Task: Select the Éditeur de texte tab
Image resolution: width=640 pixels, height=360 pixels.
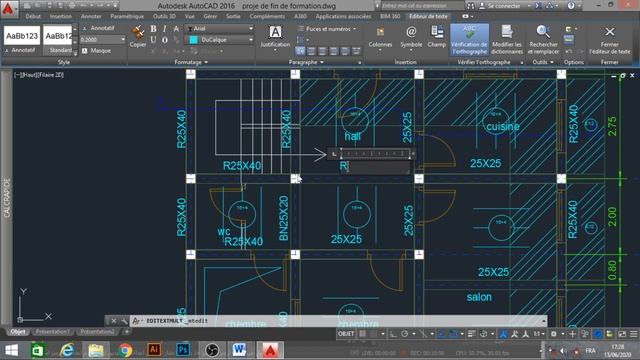Action: click(x=428, y=16)
